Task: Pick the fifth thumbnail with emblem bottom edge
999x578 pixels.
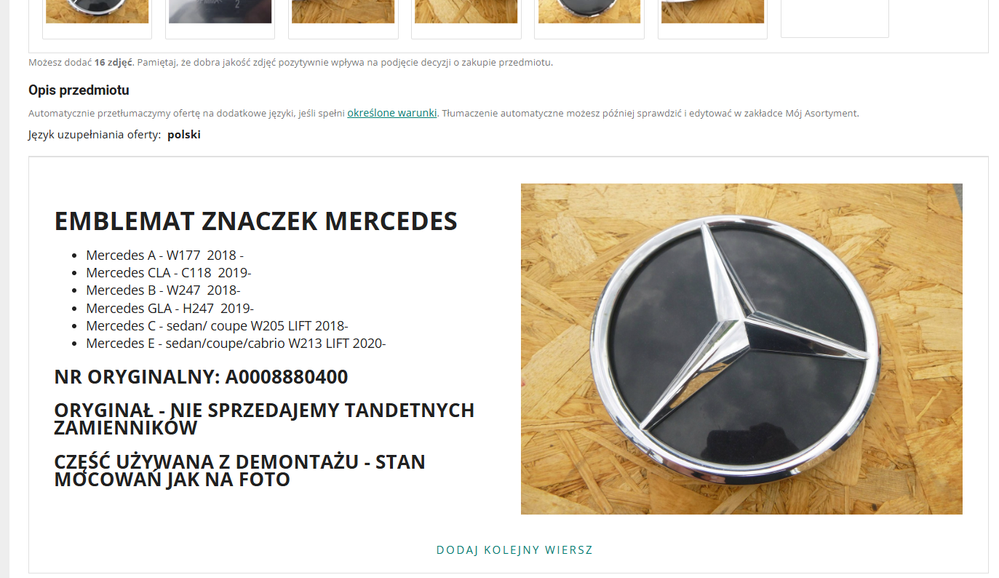Action: (589, 11)
